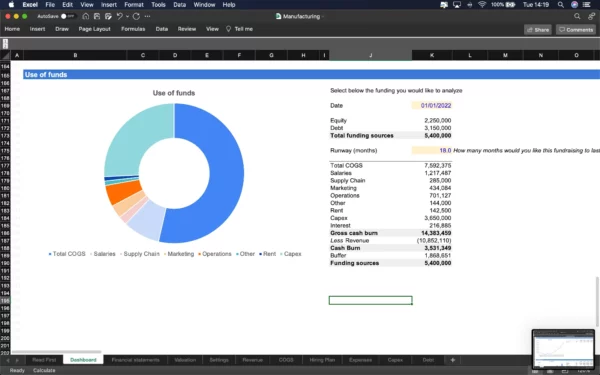Click the Home icon in title bar
Screen dimensions: 600x375
[x=86, y=16]
